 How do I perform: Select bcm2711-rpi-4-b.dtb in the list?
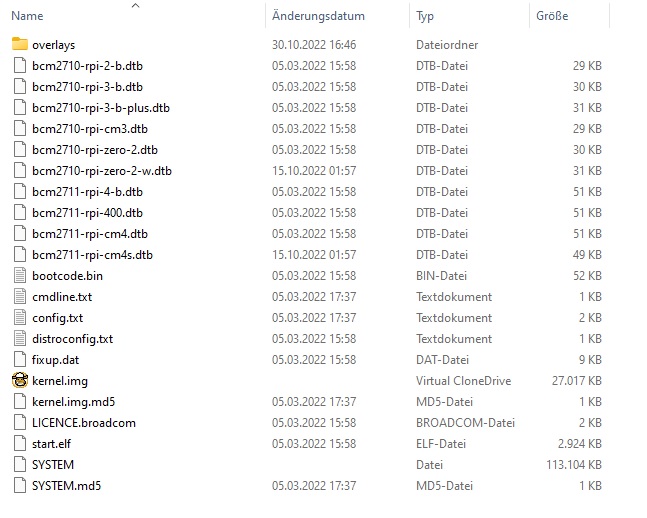click(x=87, y=192)
